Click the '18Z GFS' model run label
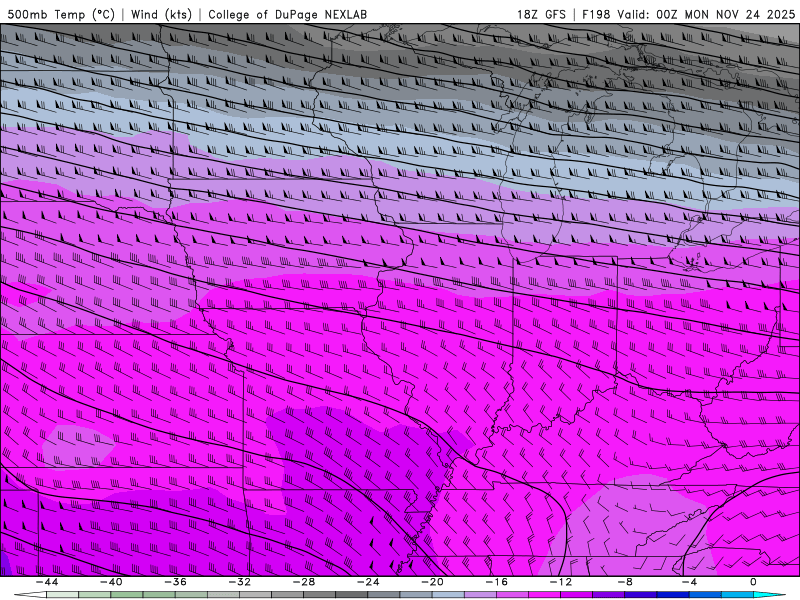 coord(541,14)
